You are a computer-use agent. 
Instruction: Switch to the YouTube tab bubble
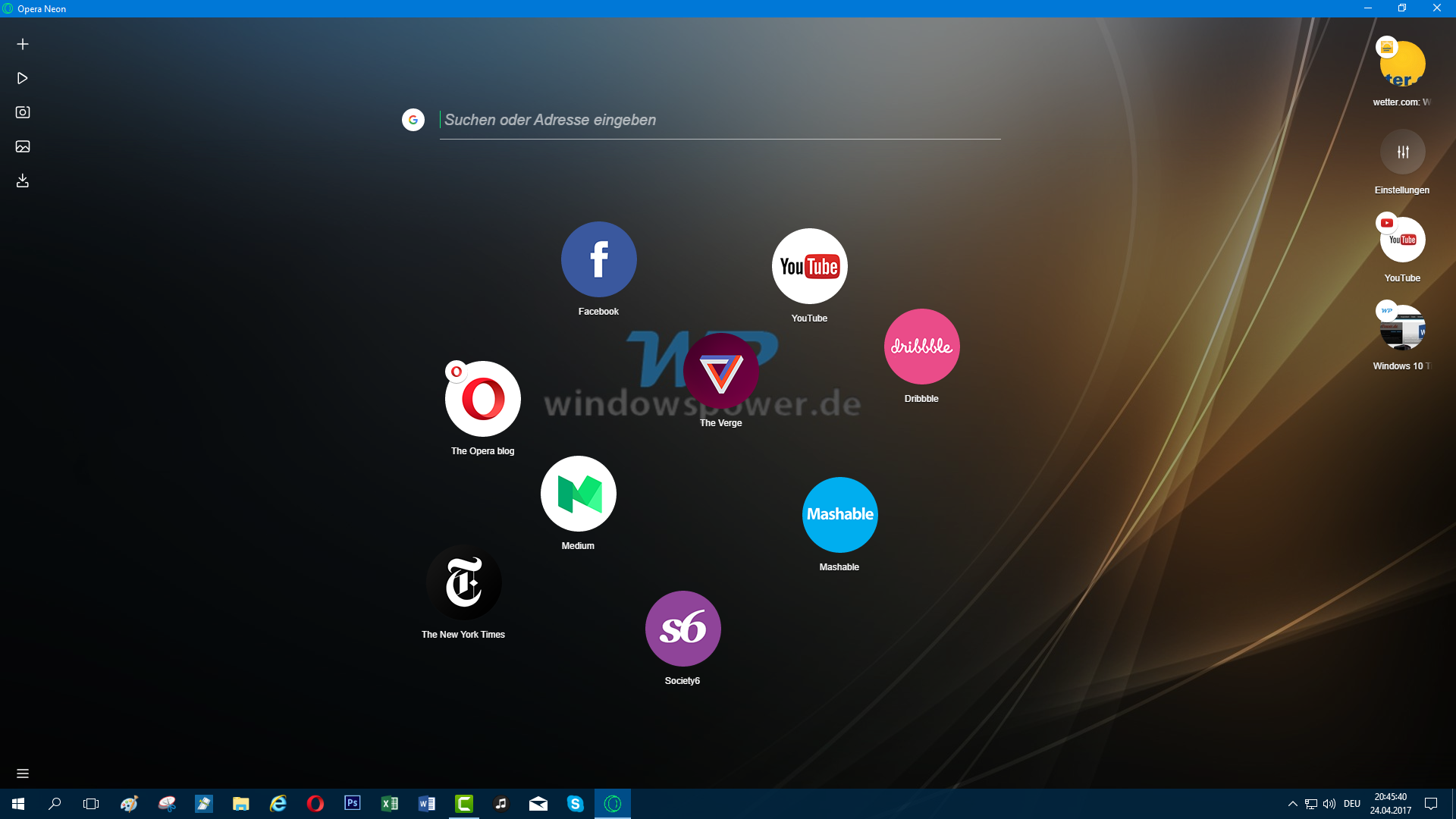click(x=1403, y=240)
